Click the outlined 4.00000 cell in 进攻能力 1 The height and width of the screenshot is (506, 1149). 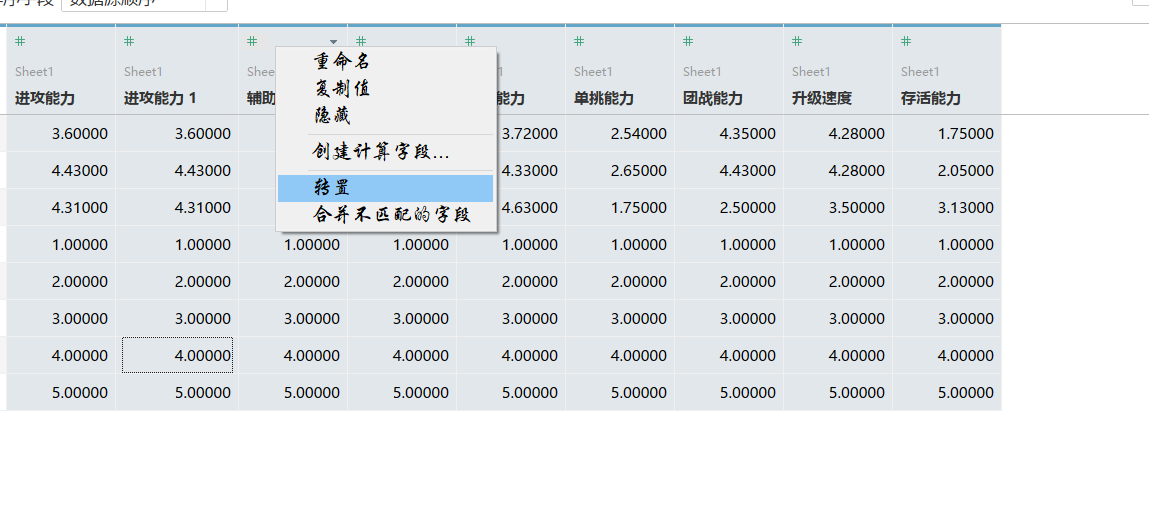[177, 355]
